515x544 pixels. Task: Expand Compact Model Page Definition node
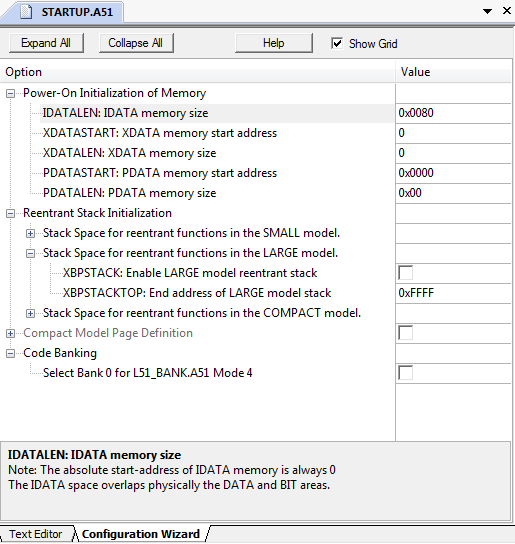10,333
